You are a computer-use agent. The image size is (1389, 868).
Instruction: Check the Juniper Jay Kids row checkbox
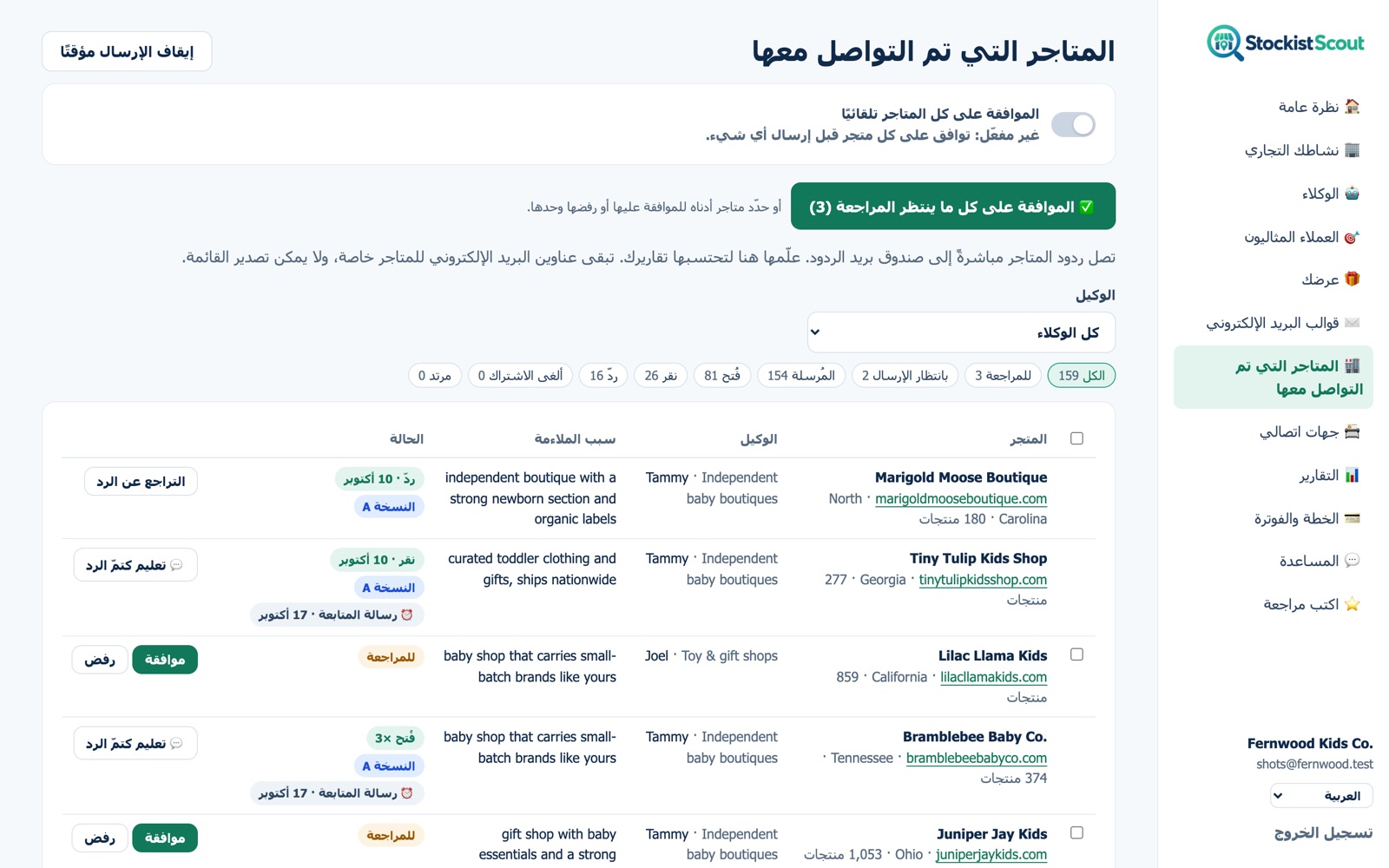[1076, 832]
